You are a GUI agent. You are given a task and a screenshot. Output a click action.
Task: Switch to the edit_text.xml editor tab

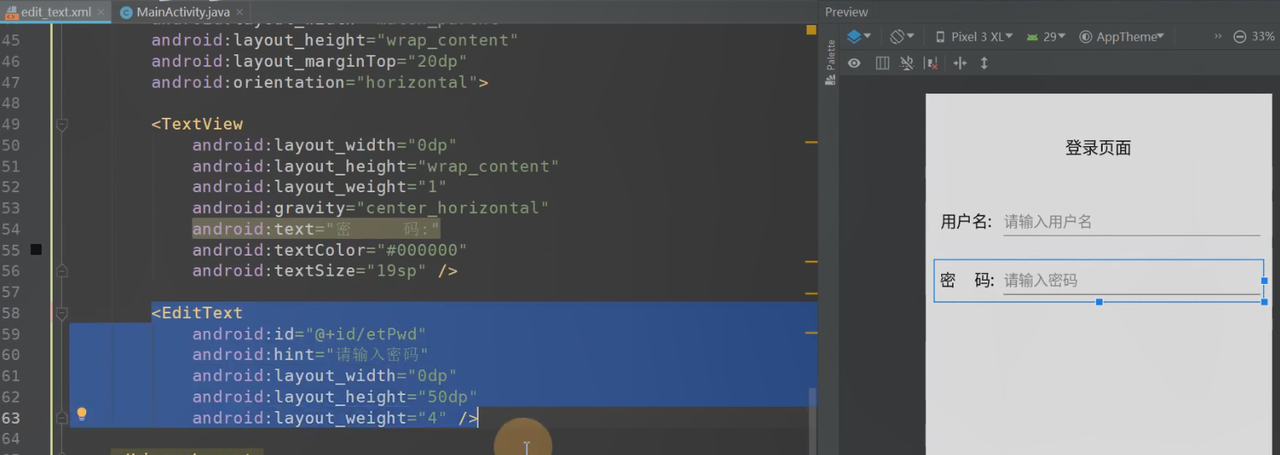pyautogui.click(x=54, y=12)
